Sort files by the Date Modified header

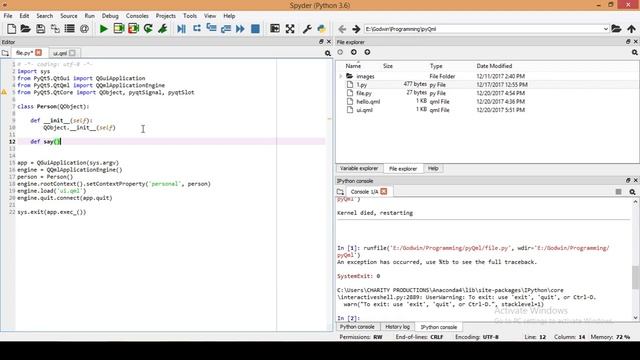(494, 66)
